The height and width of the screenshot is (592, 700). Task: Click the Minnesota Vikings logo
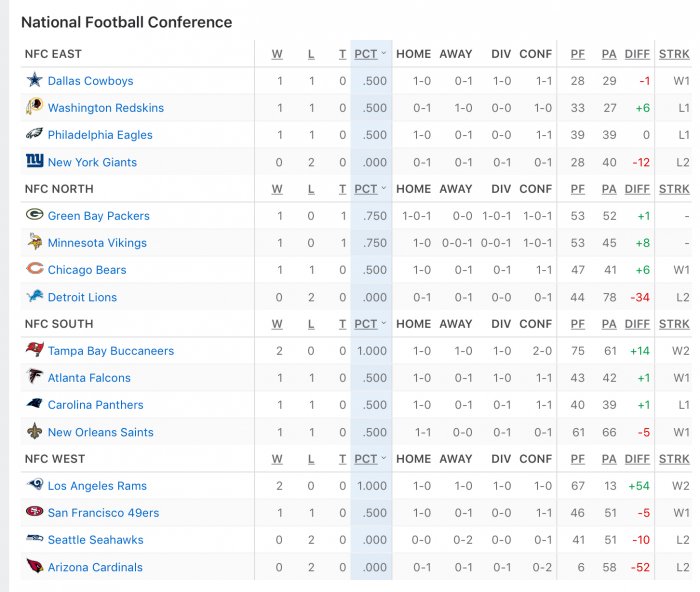point(34,242)
